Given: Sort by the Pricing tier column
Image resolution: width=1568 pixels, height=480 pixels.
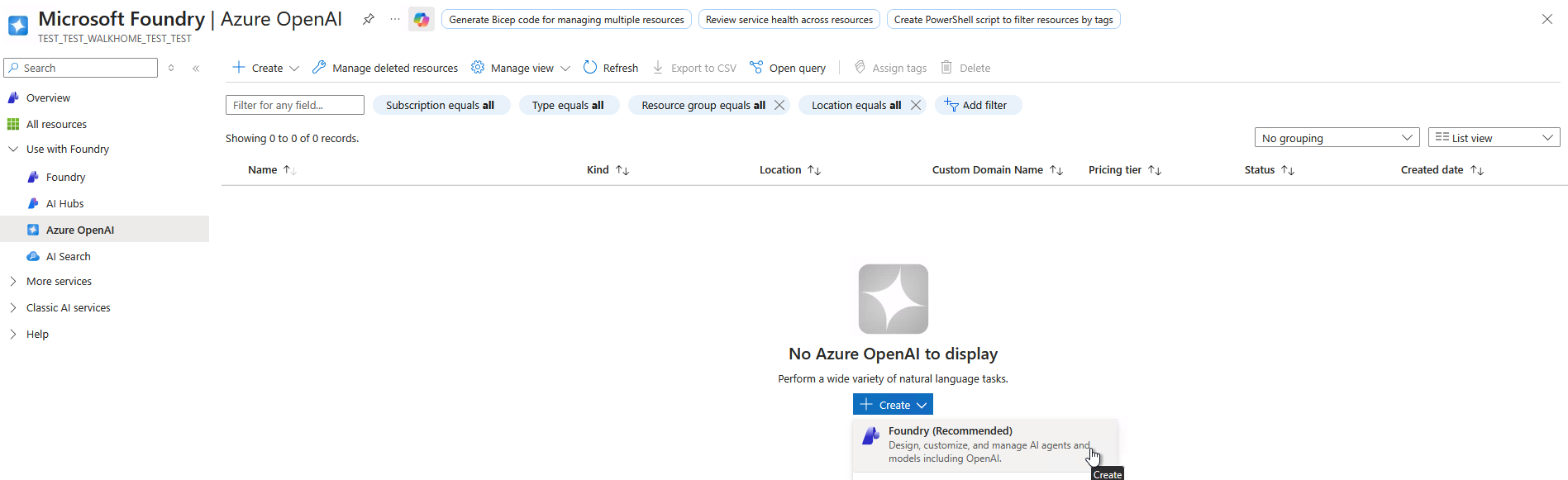Looking at the screenshot, I should (x=1125, y=170).
